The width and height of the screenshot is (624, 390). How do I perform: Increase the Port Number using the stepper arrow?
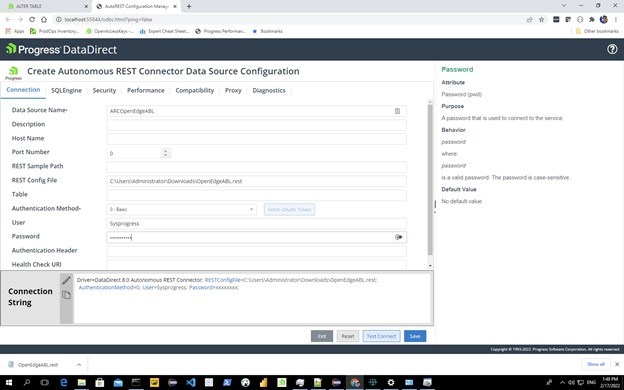click(x=166, y=150)
